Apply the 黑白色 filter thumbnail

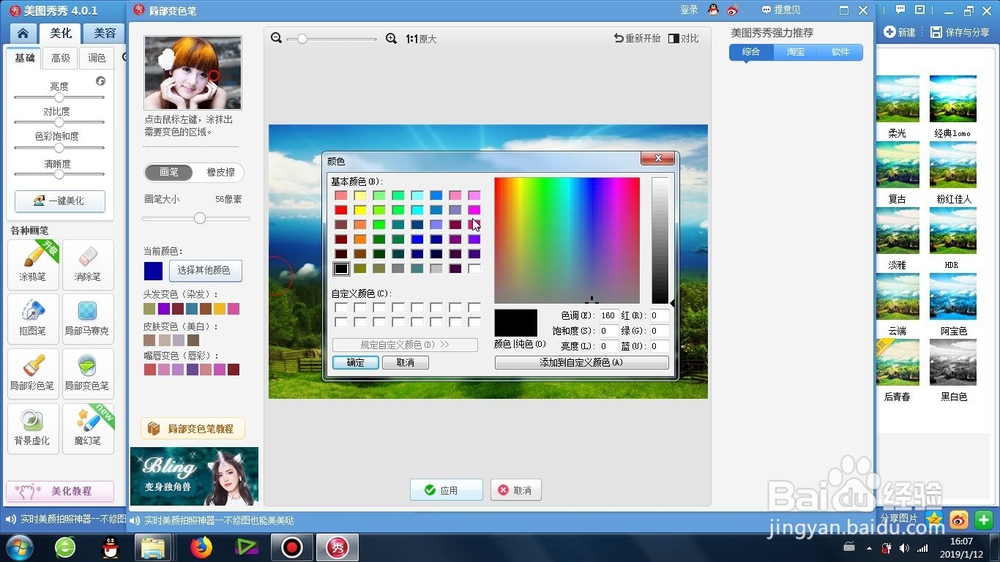click(x=953, y=362)
